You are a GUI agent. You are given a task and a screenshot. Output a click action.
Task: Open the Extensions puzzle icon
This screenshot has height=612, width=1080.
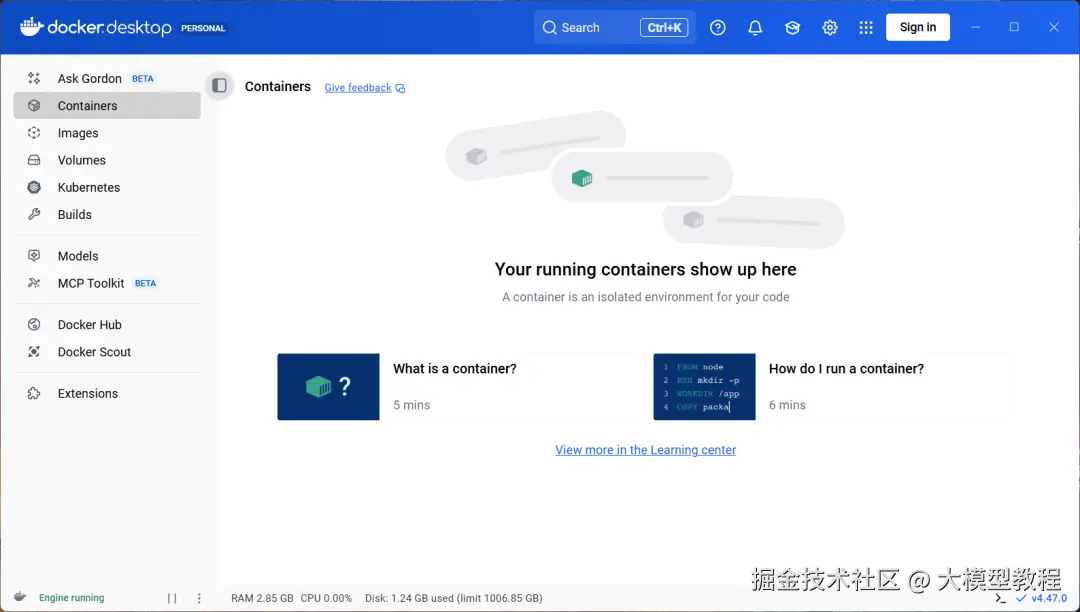34,393
